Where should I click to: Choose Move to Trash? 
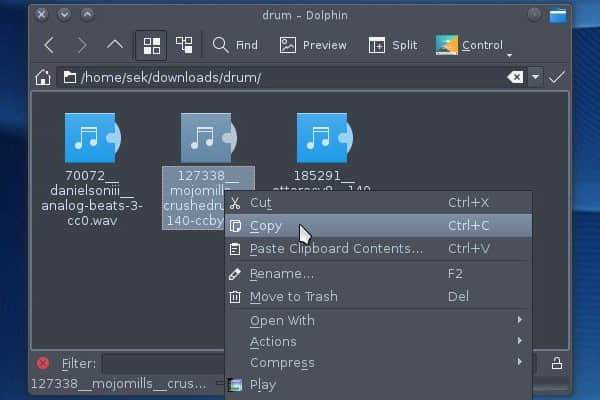coord(378,297)
